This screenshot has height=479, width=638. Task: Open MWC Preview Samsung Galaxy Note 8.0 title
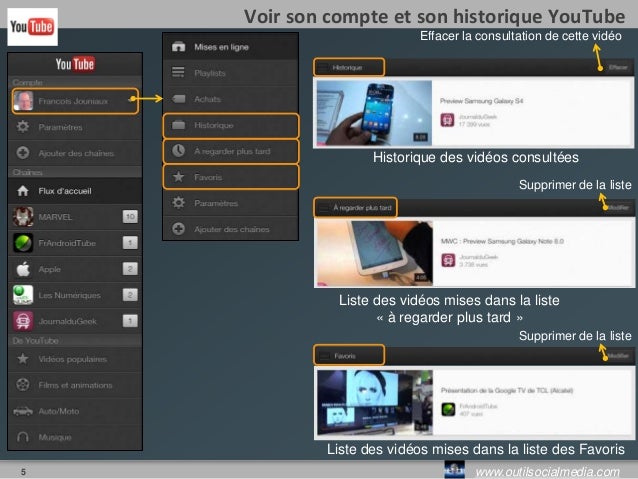tap(502, 241)
